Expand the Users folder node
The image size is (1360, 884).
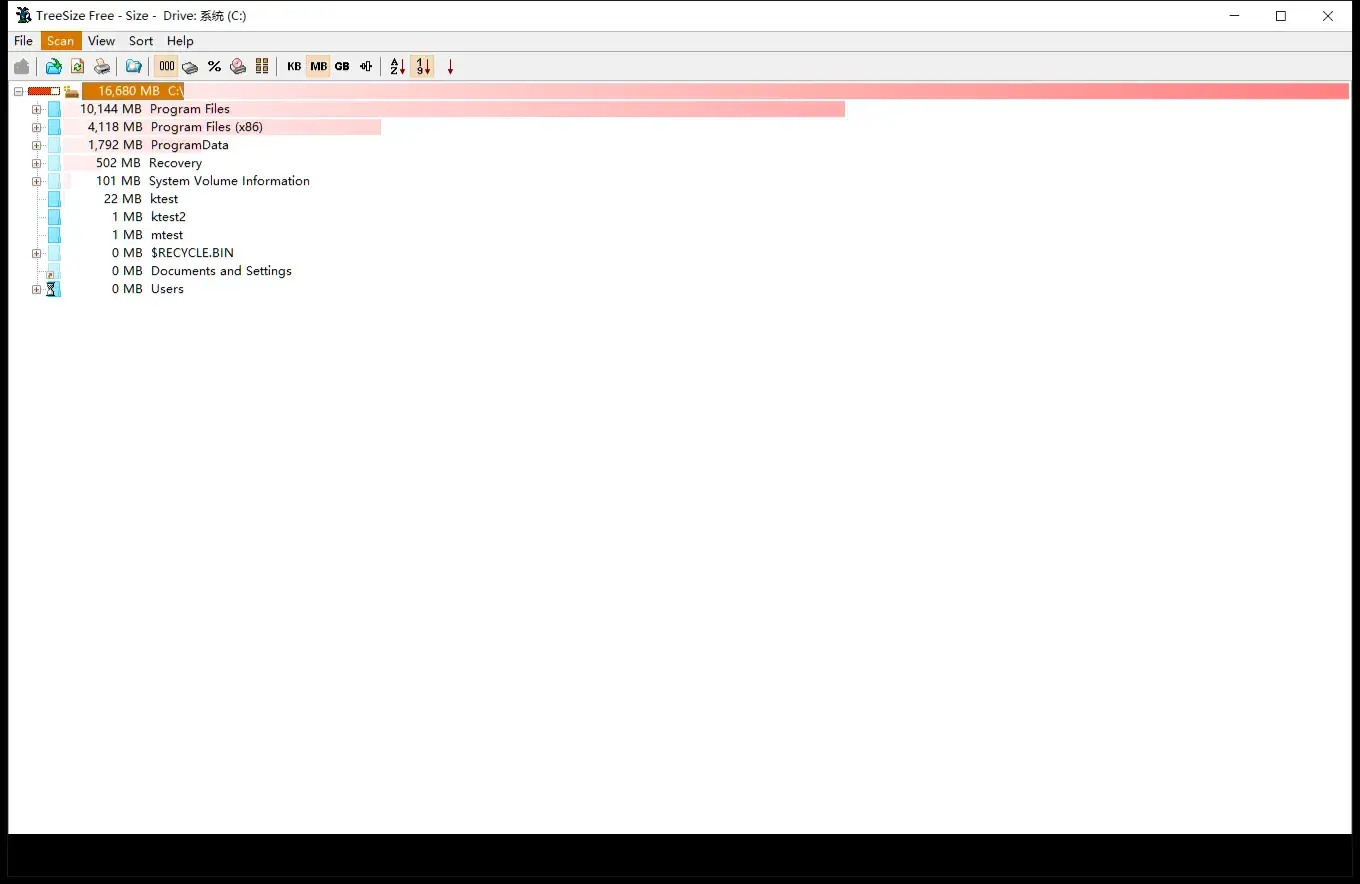click(x=36, y=289)
